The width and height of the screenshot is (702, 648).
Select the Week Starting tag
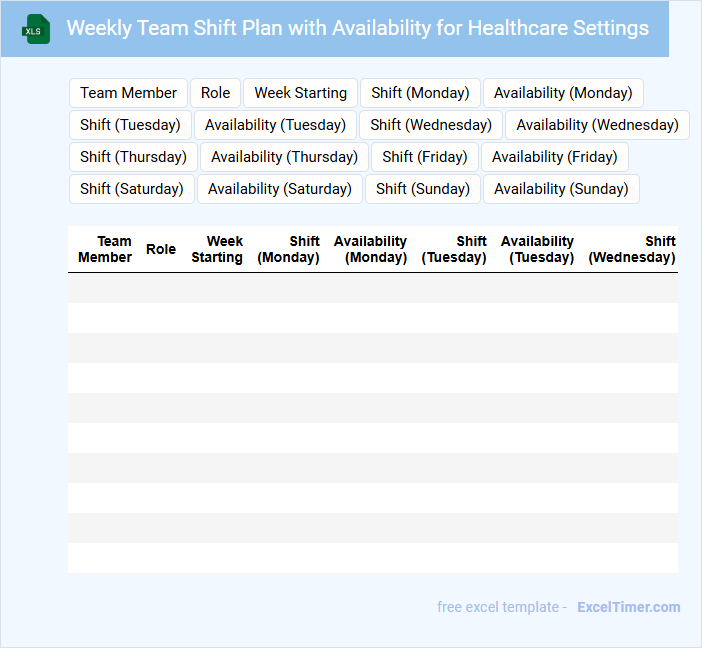(300, 93)
